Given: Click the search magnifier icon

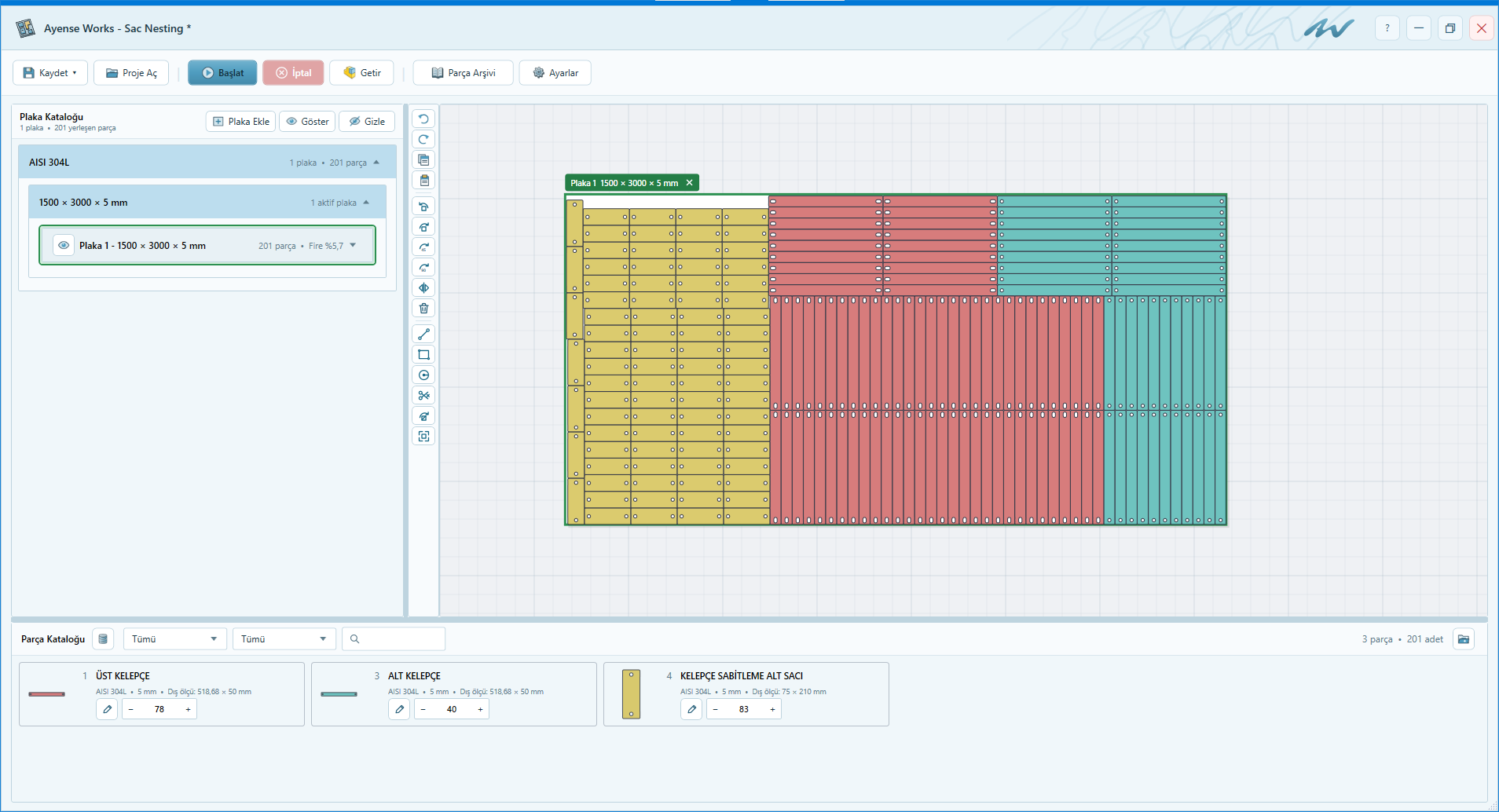Looking at the screenshot, I should (x=355, y=639).
